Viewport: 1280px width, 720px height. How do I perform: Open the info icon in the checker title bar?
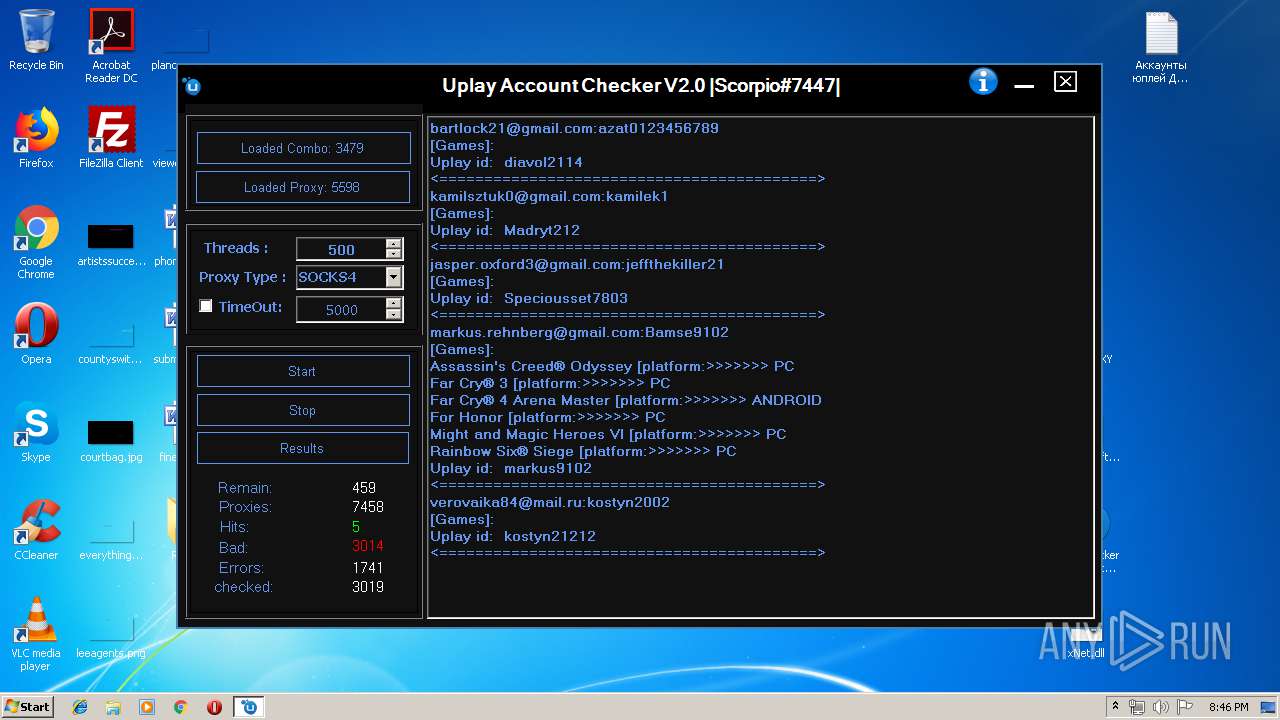click(x=983, y=82)
